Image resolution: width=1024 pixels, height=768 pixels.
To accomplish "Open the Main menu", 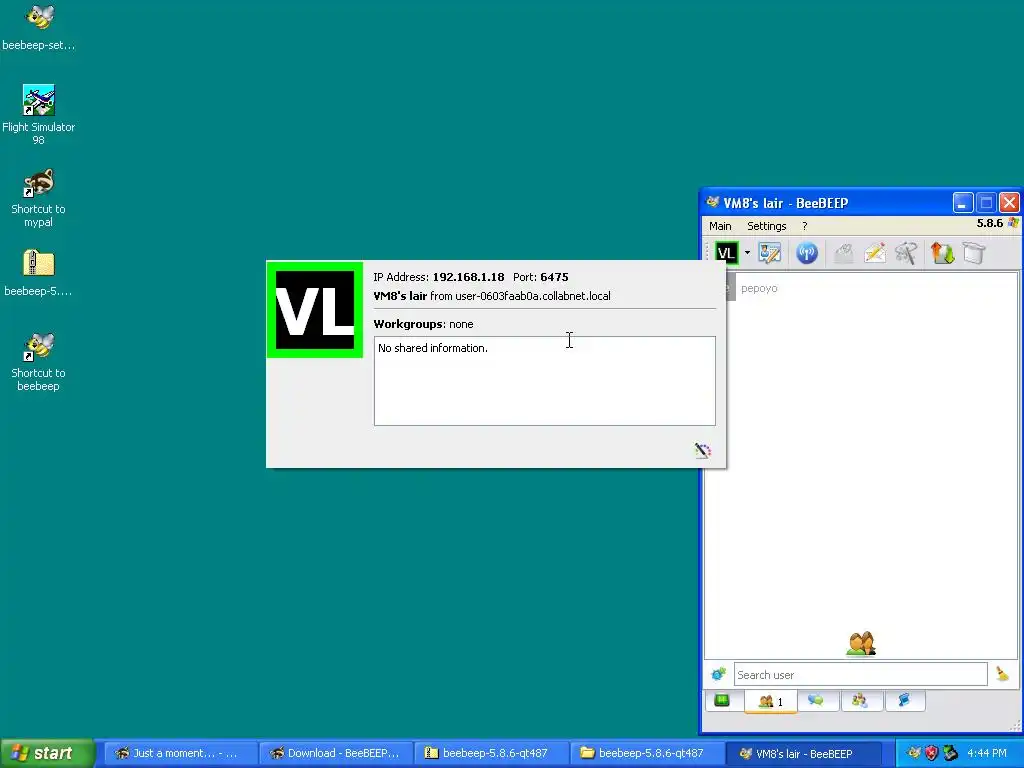I will 720,226.
